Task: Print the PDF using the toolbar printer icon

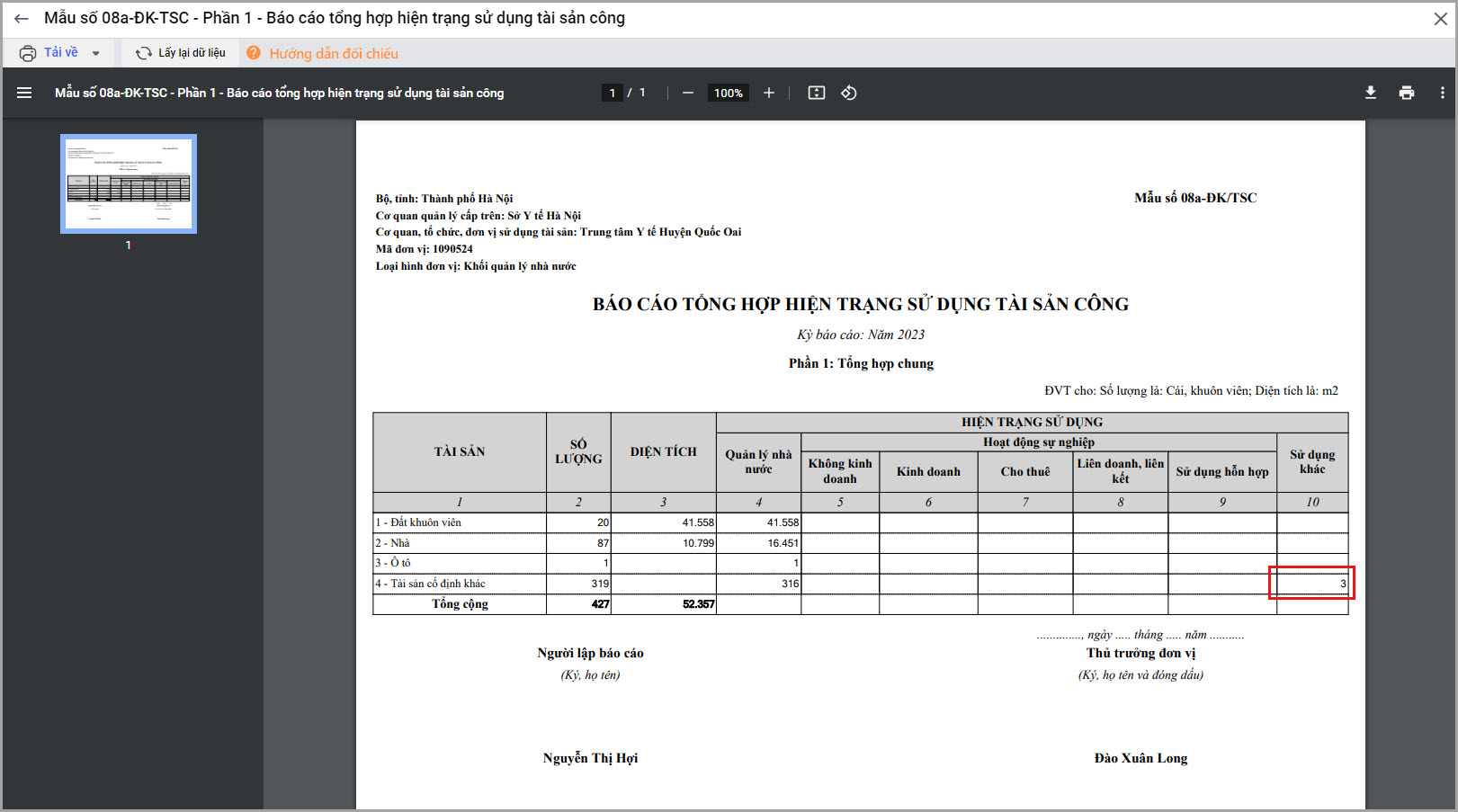Action: [1407, 93]
